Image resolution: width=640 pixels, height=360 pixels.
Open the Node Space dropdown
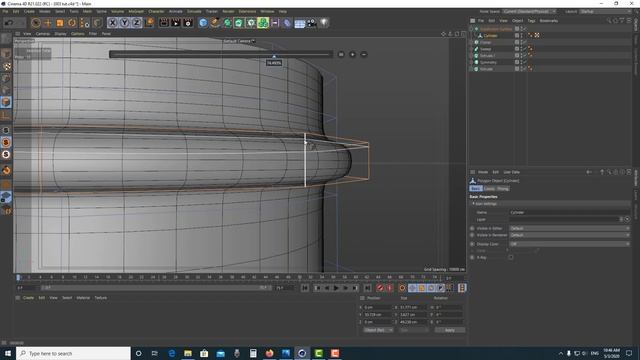coord(529,11)
